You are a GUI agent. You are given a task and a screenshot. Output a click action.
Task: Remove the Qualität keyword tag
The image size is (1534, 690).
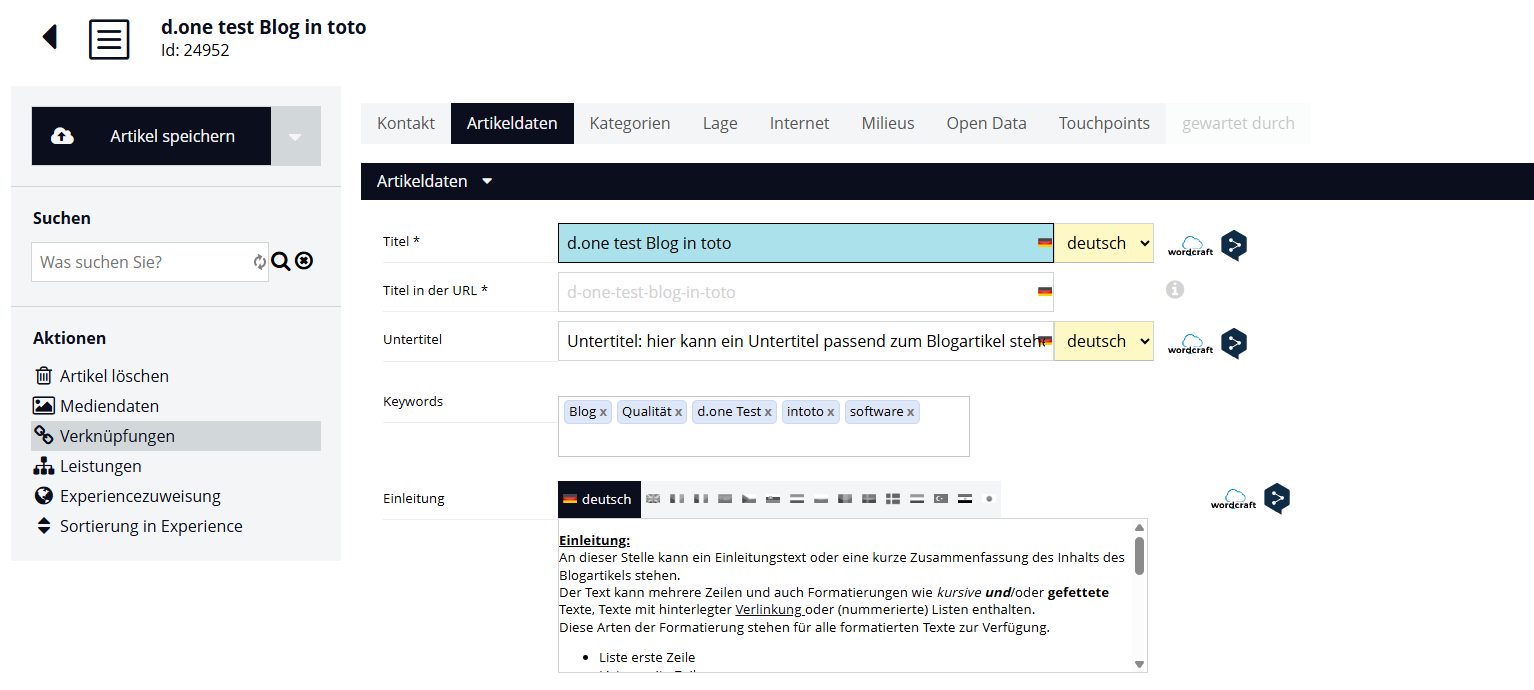click(x=679, y=412)
